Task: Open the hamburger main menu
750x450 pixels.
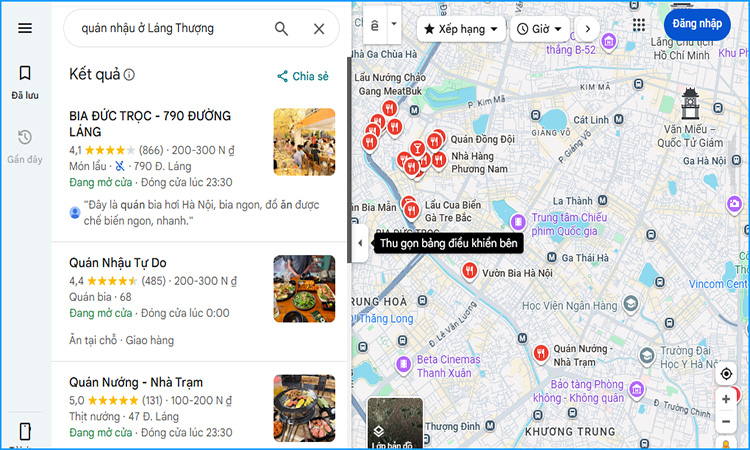Action: [x=25, y=28]
